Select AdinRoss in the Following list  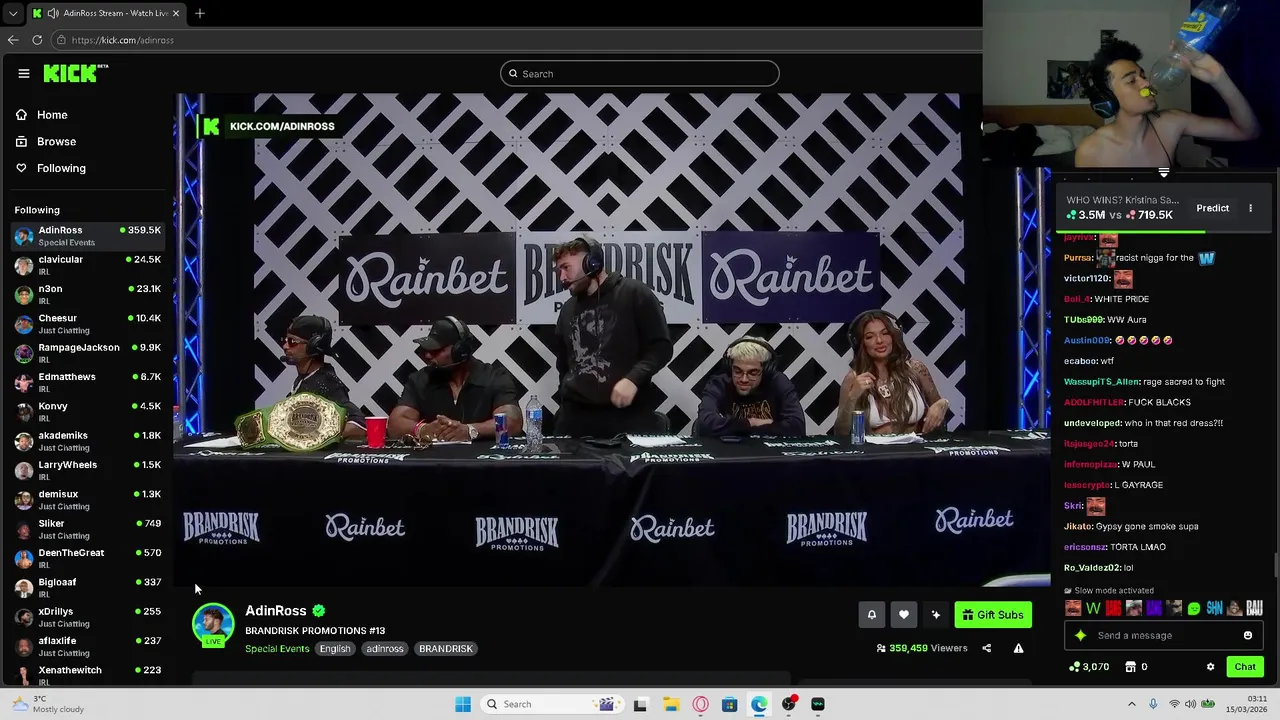[x=88, y=236]
